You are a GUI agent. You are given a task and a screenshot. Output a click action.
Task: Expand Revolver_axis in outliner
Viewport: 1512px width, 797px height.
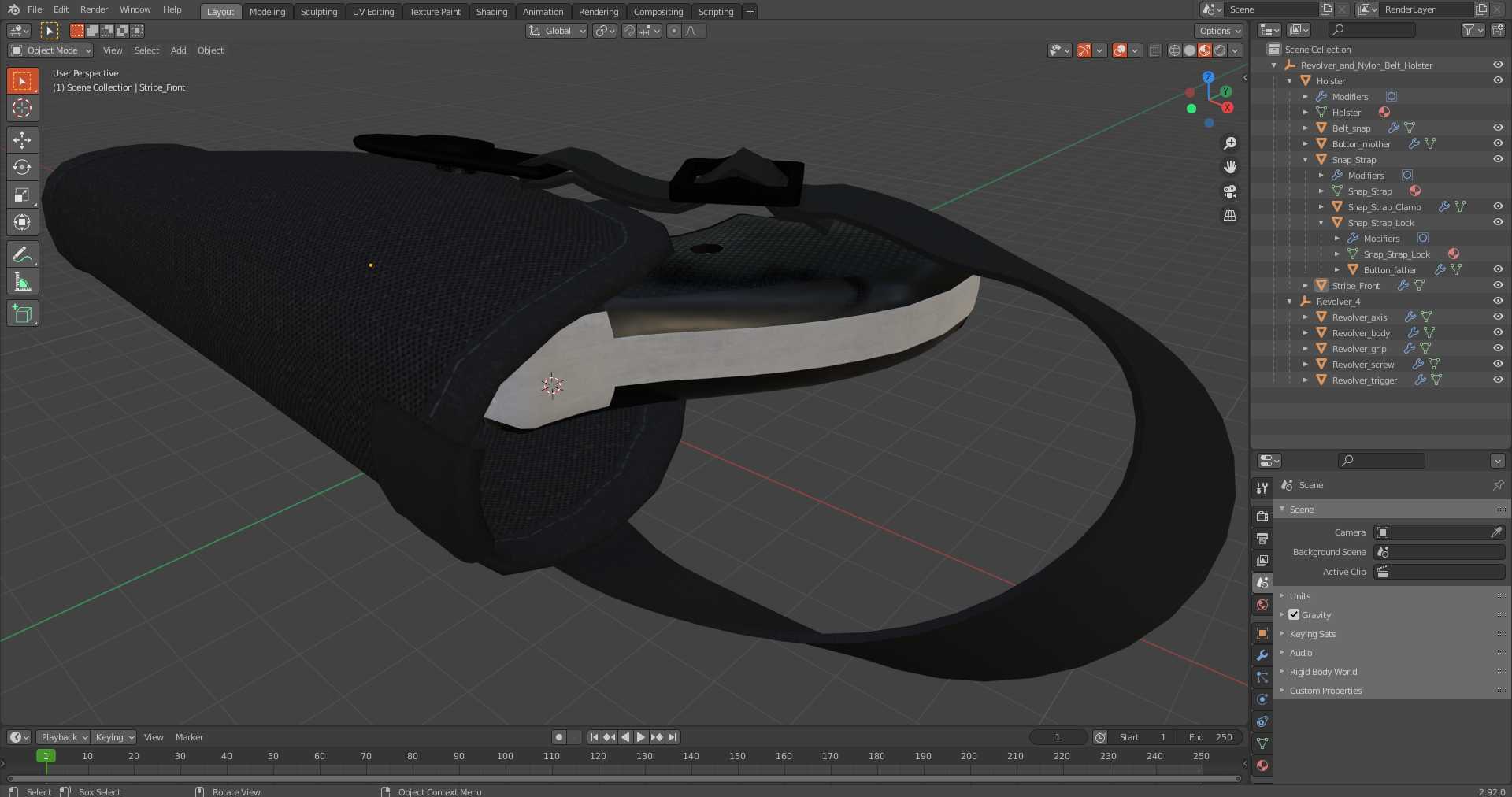coord(1306,317)
